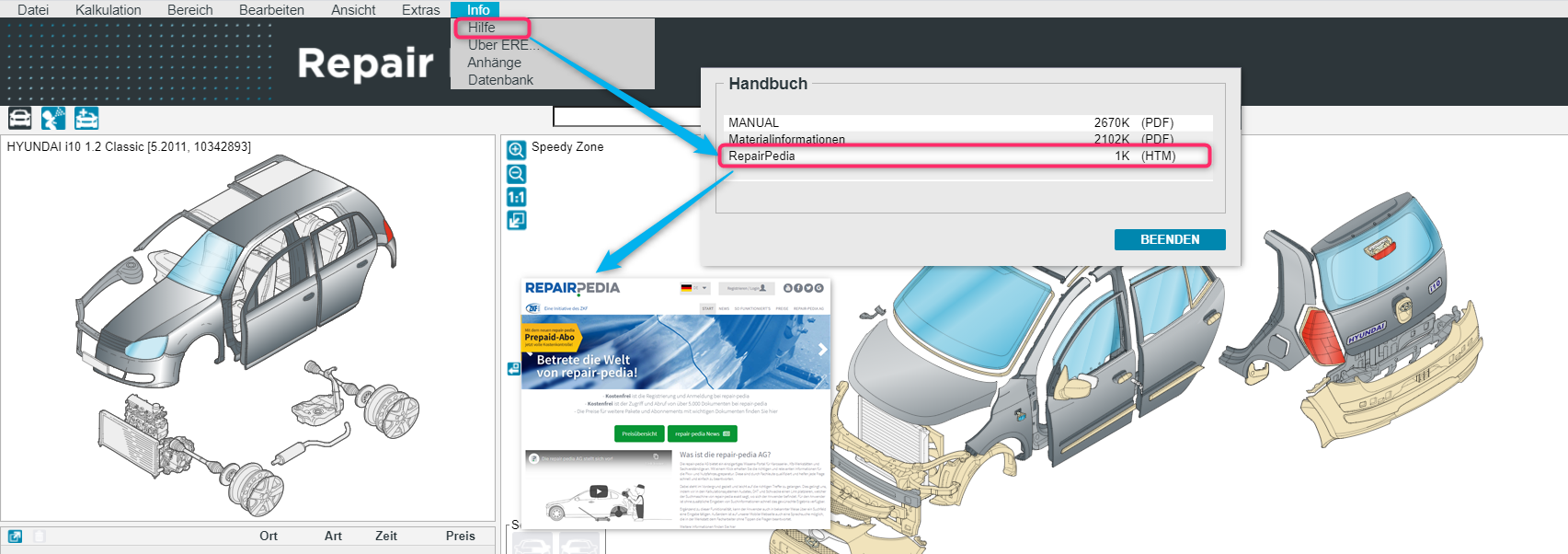Image resolution: width=1568 pixels, height=554 pixels.
Task: Select the rear axle wheels in overview
Action: pos(391,410)
